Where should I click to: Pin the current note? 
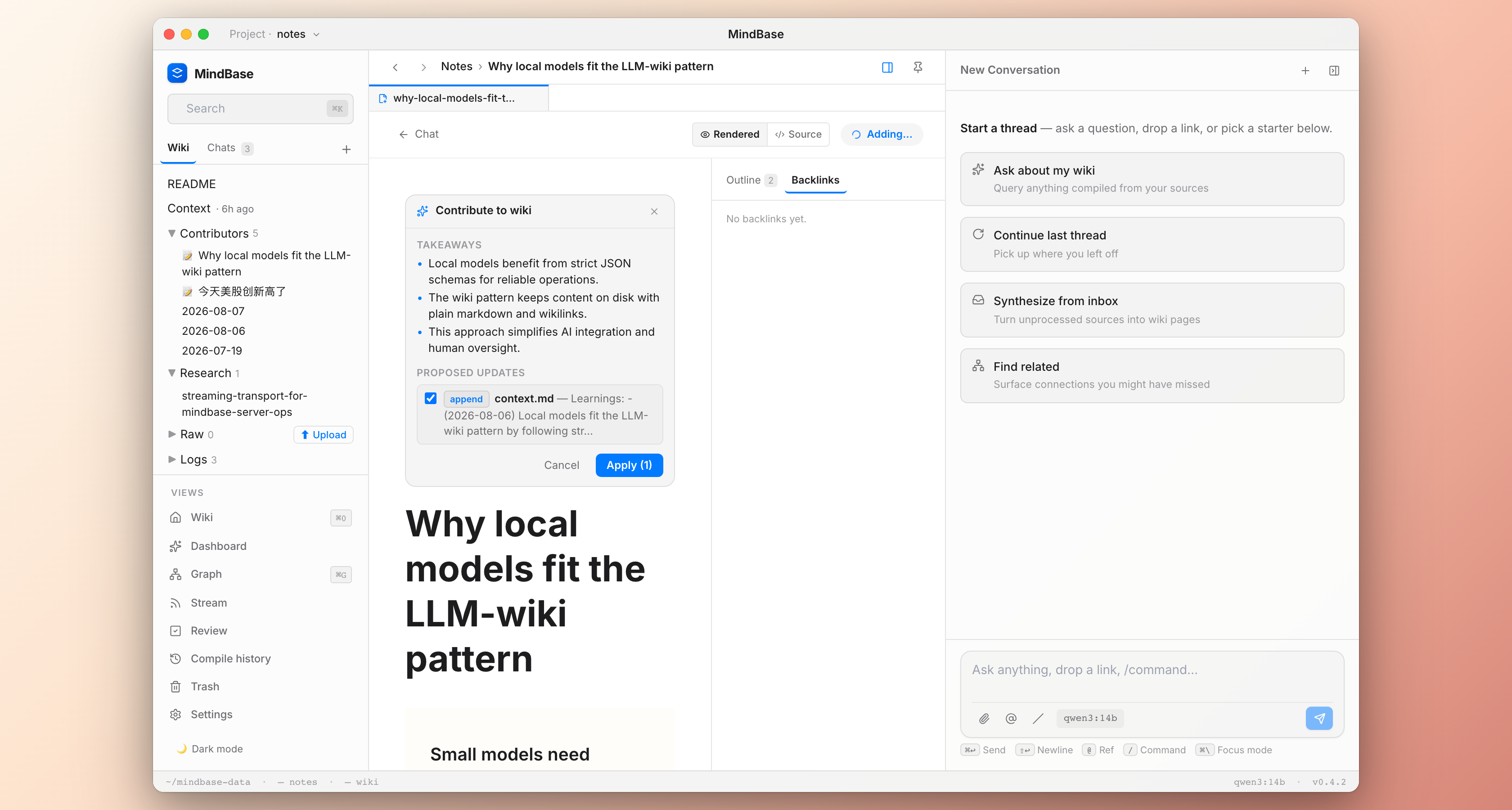tap(918, 67)
